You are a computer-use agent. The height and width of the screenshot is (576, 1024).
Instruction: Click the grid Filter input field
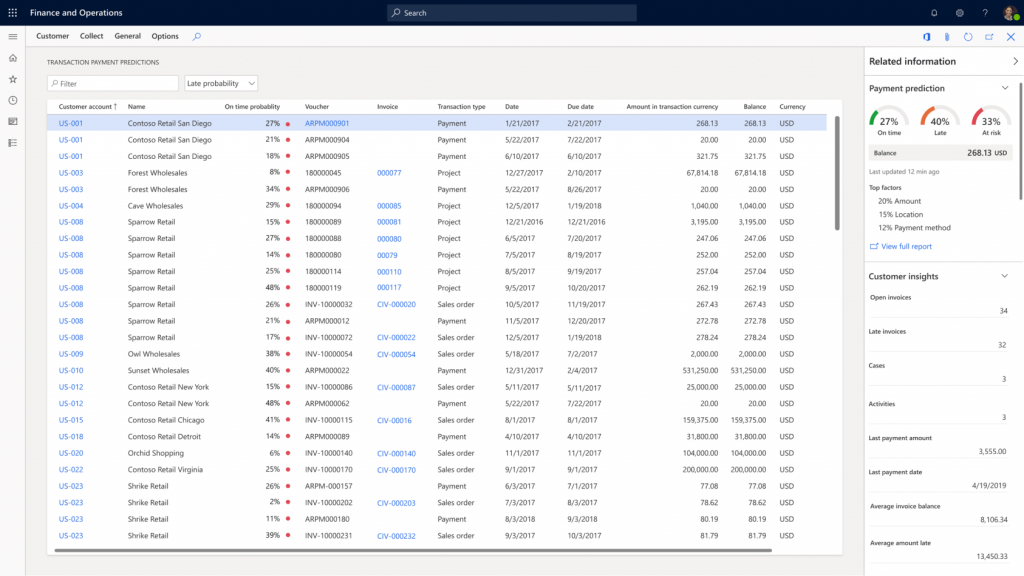pyautogui.click(x=113, y=84)
